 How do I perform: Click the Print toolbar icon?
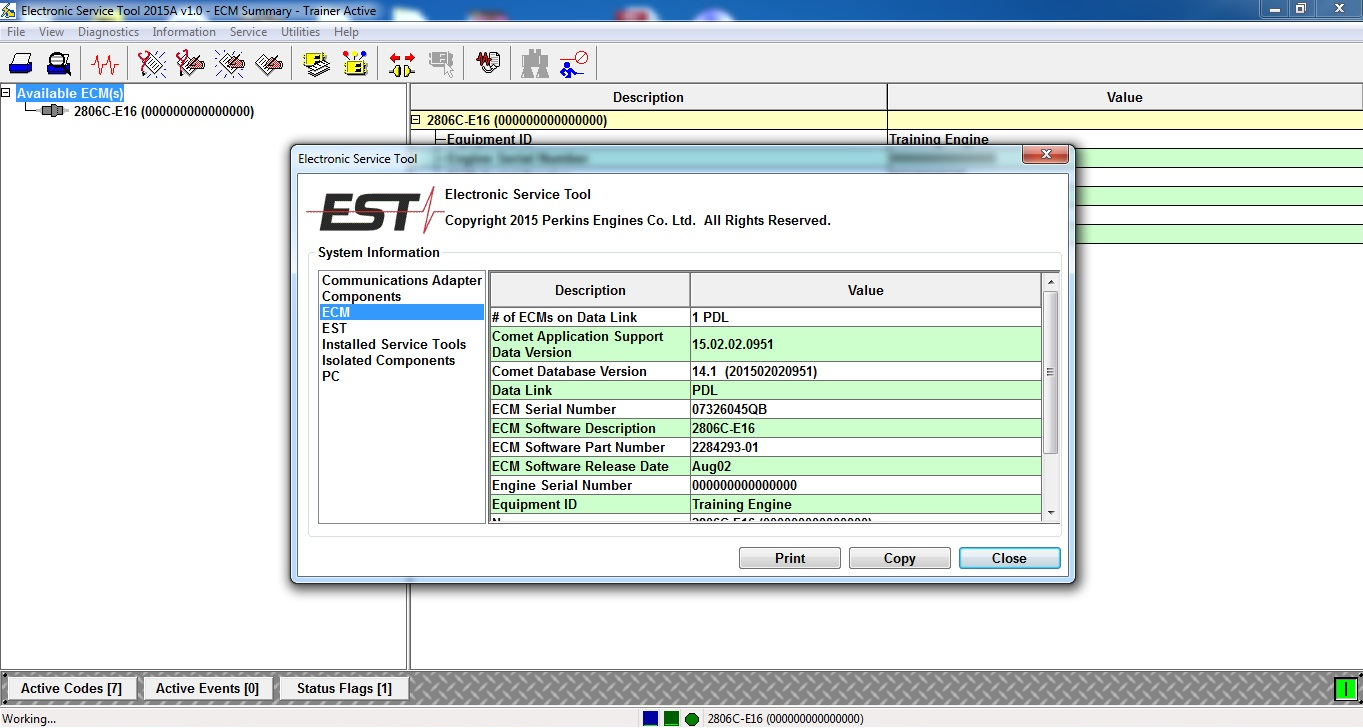(21, 64)
